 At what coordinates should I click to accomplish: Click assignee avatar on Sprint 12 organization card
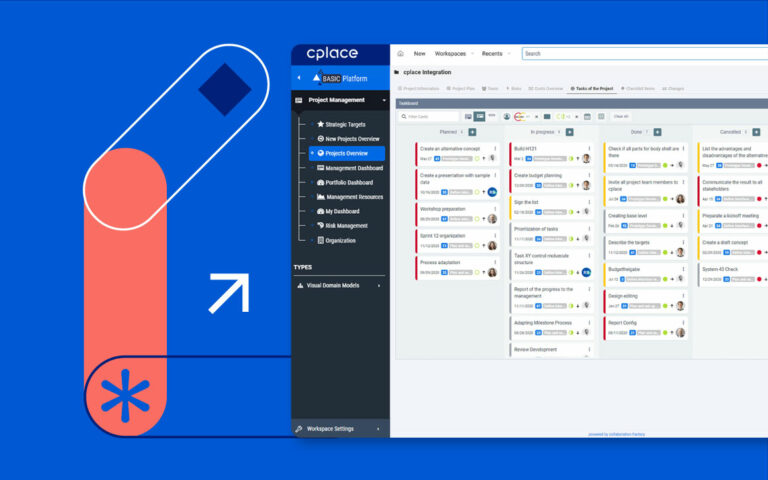click(x=492, y=246)
